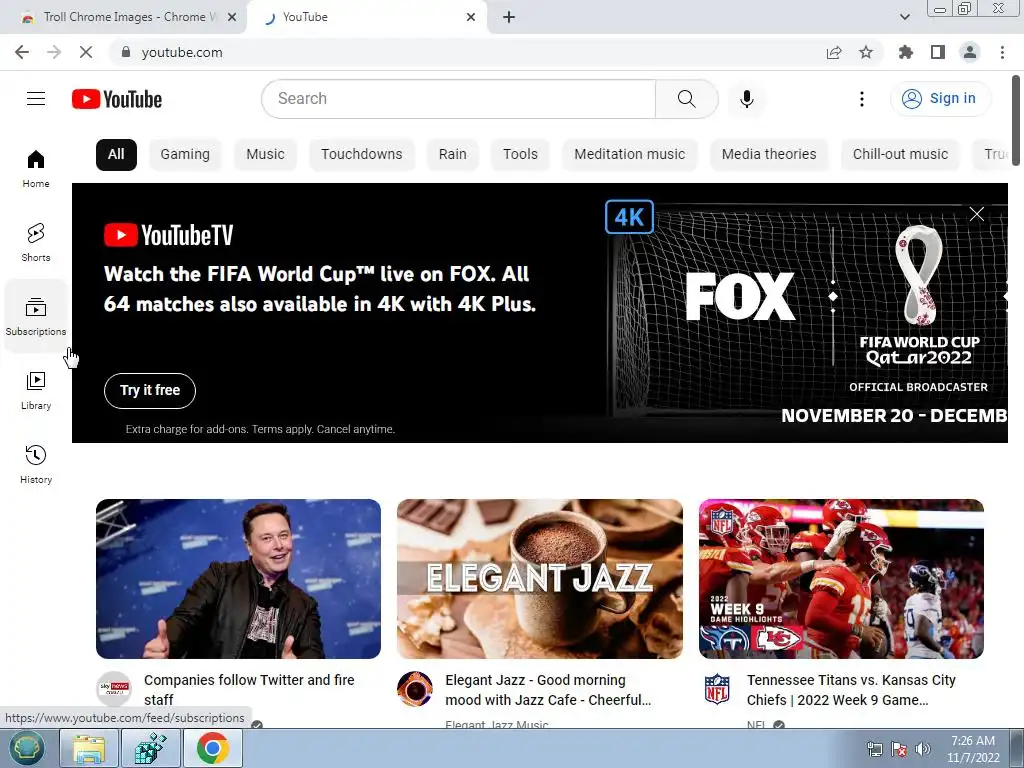The height and width of the screenshot is (768, 1024).
Task: Click the search magnifier button
Action: pyautogui.click(x=686, y=99)
